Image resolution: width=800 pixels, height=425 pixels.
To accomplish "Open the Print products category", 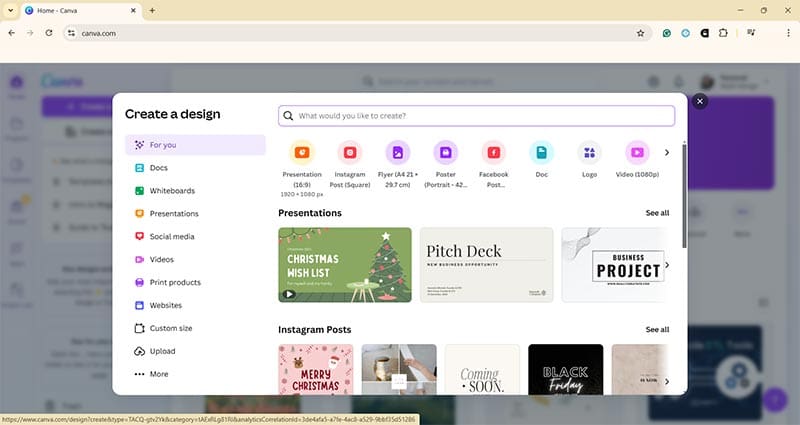I will [195, 283].
